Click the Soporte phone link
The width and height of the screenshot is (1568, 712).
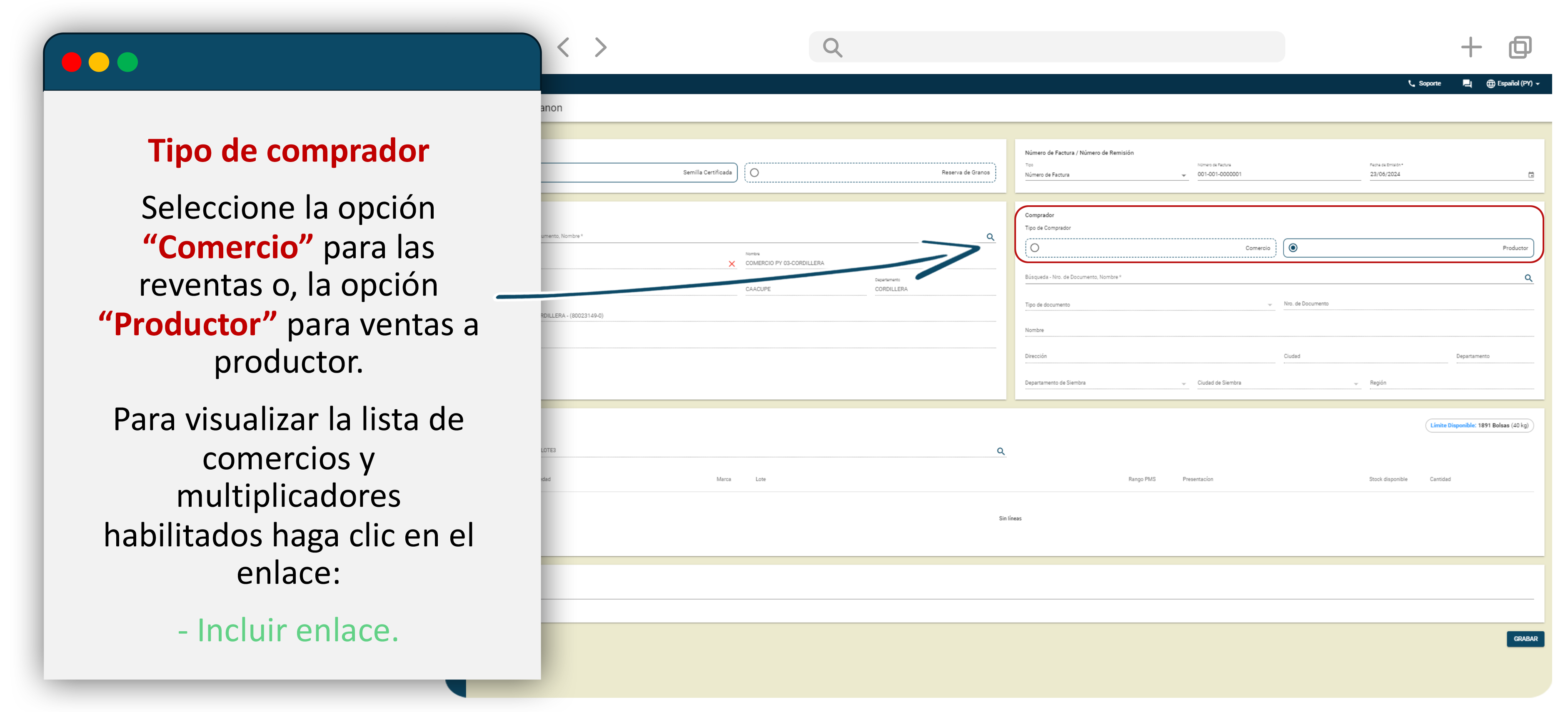[1425, 83]
